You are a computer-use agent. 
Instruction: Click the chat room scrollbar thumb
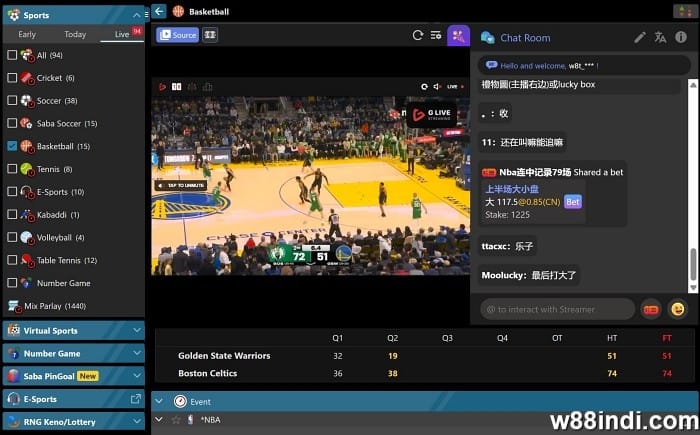pyautogui.click(x=693, y=265)
